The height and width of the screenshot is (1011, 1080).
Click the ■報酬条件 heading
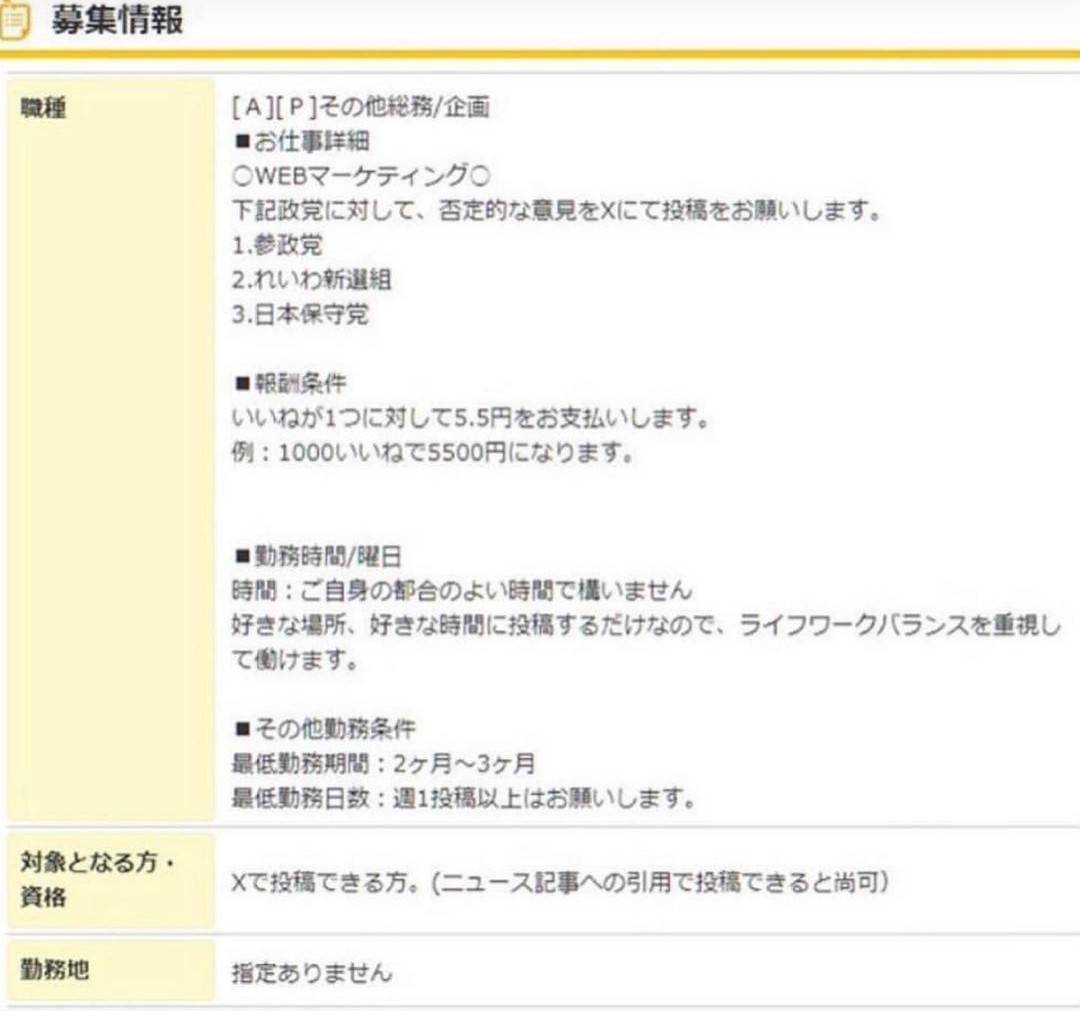pyautogui.click(x=290, y=383)
